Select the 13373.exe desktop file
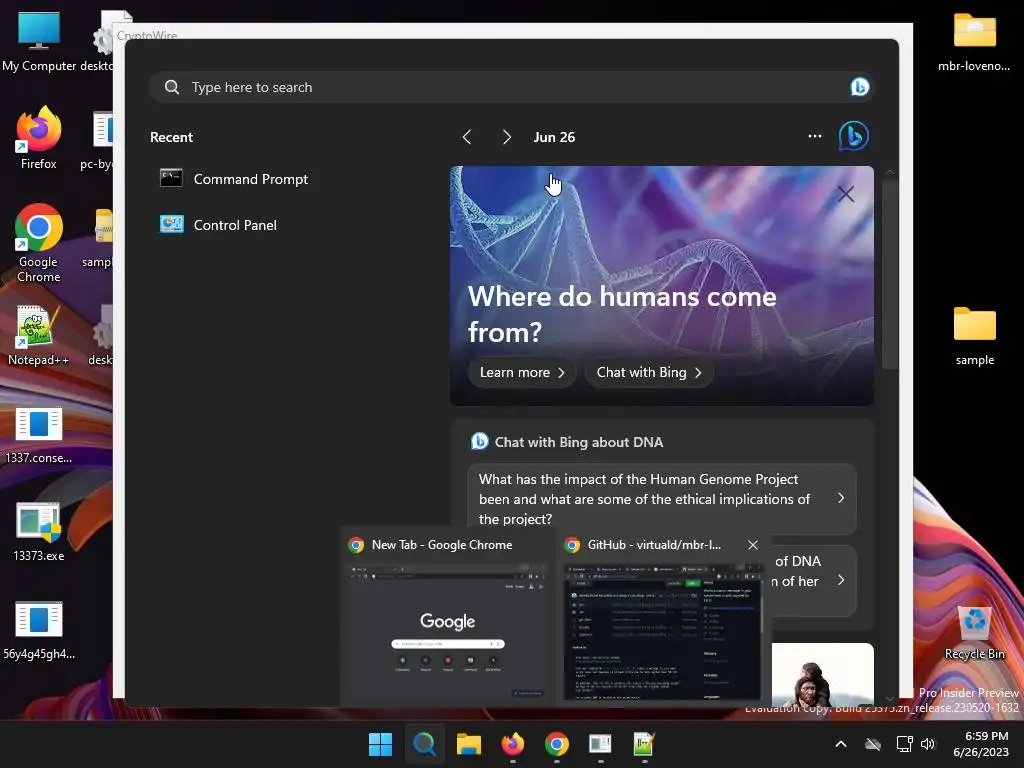This screenshot has height=768, width=1024. point(39,532)
